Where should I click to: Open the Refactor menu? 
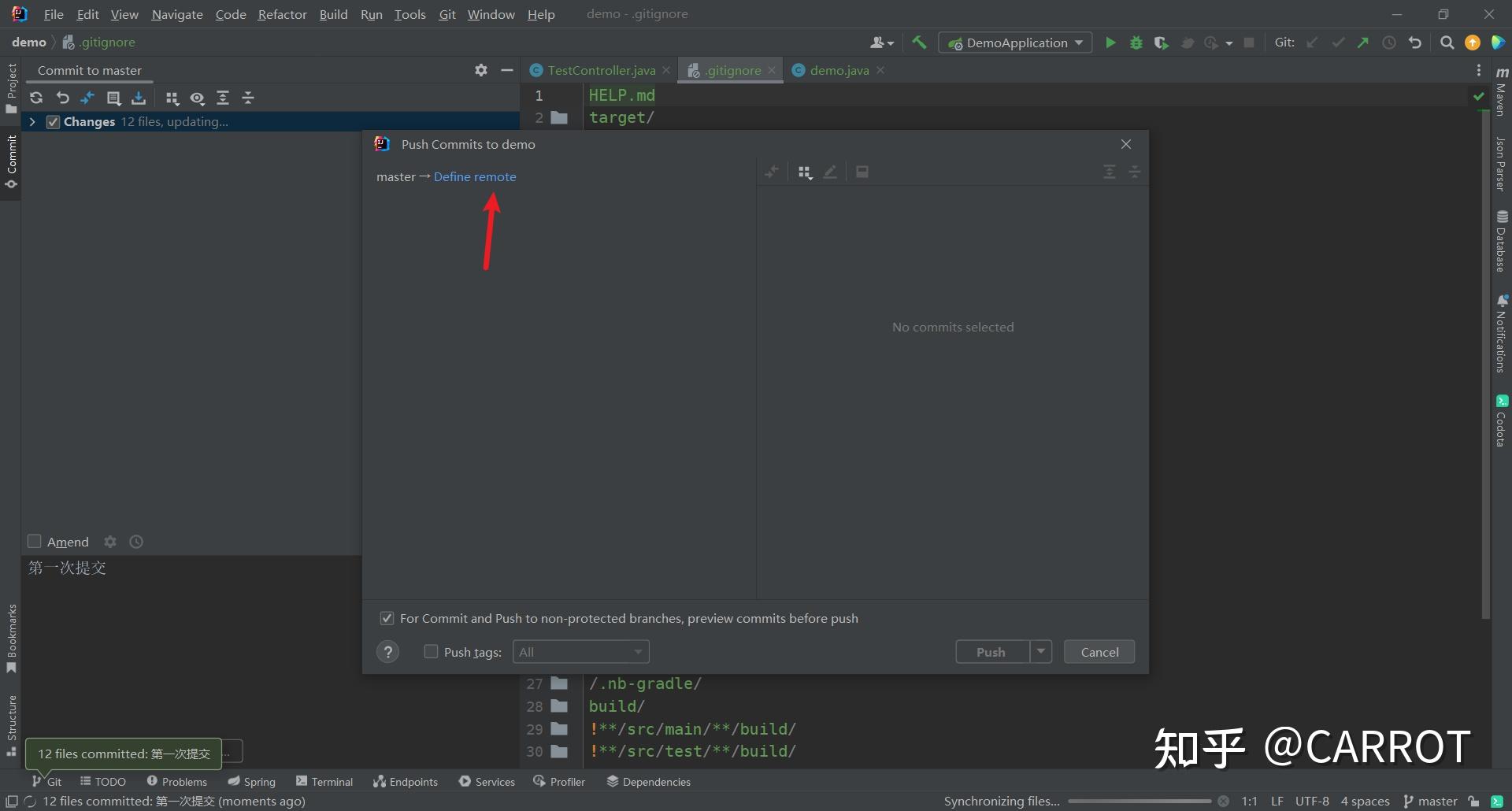click(282, 14)
